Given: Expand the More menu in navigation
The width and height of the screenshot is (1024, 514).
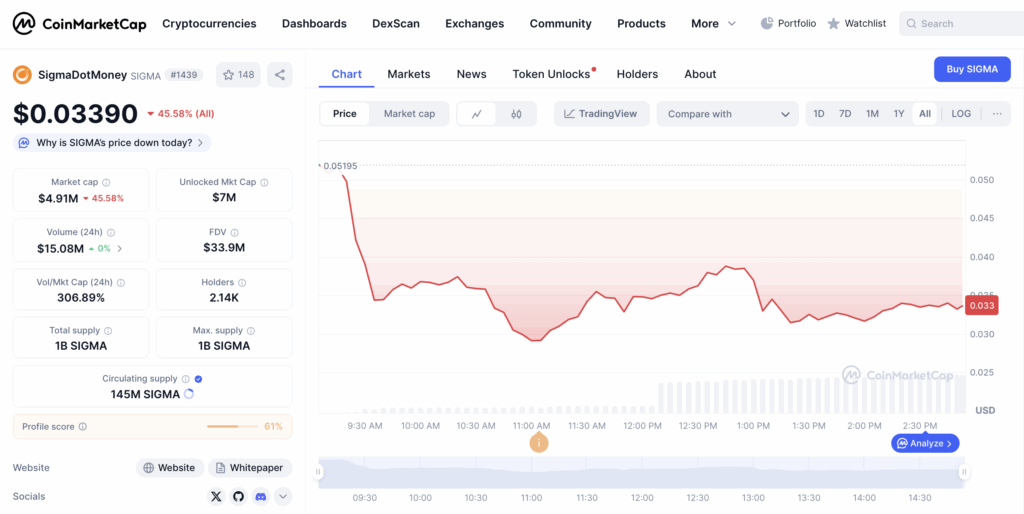Looking at the screenshot, I should [713, 23].
